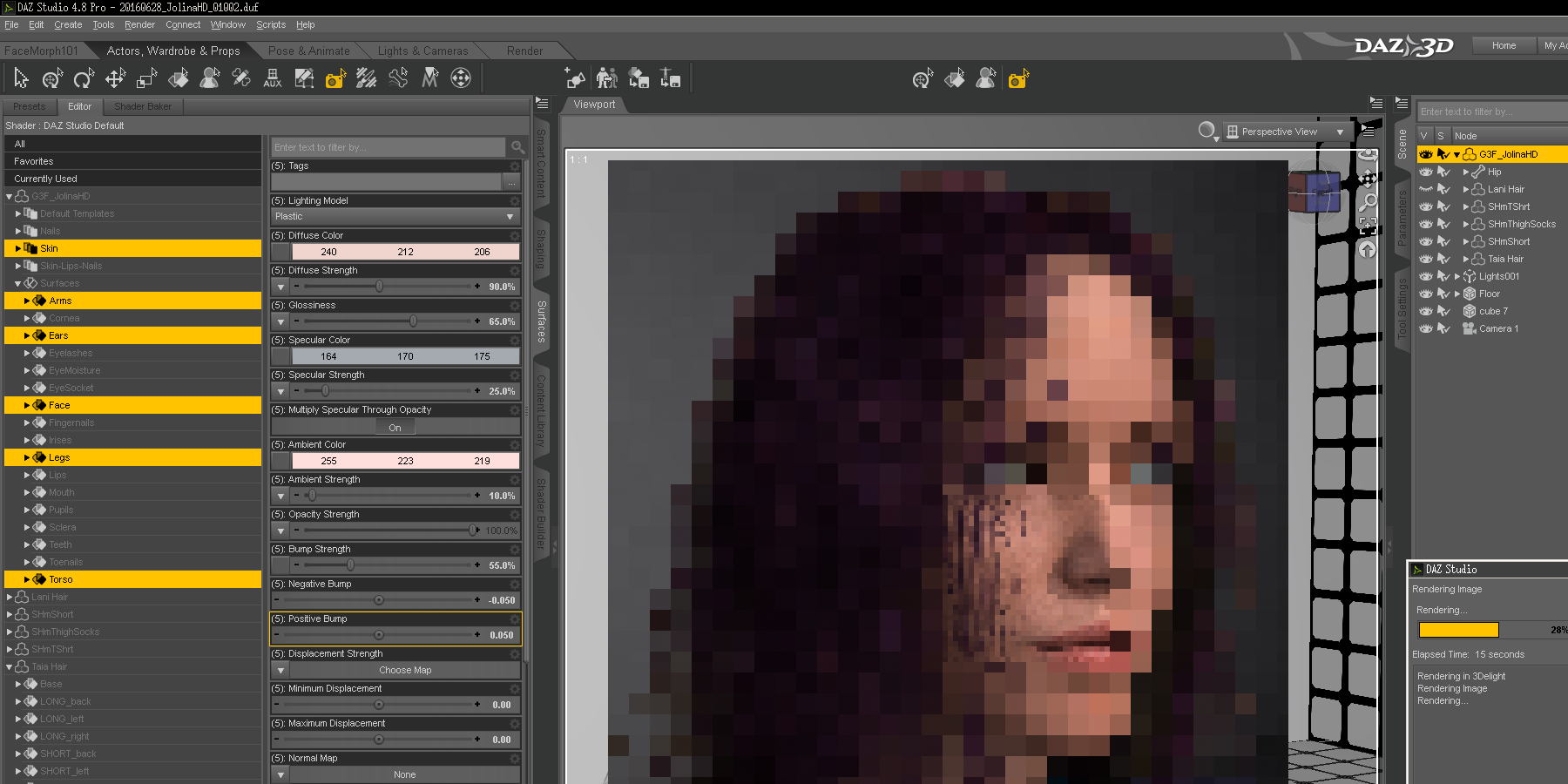Open the Diffuse Strength map dropdown arrow
Screen dimensions: 1568x784
tap(280, 287)
